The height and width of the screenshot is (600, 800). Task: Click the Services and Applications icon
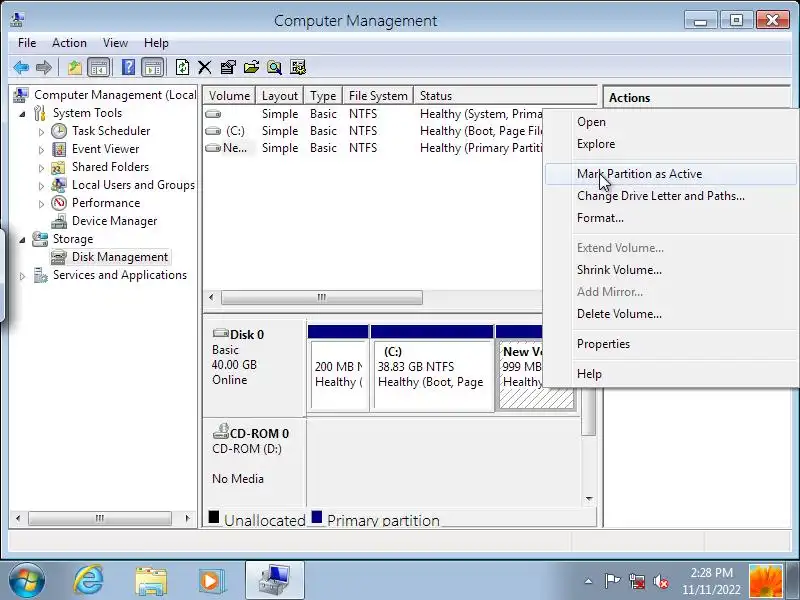(x=40, y=275)
